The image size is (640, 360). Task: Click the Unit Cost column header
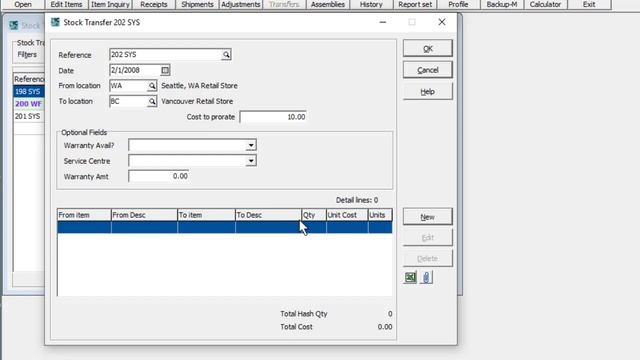347,215
